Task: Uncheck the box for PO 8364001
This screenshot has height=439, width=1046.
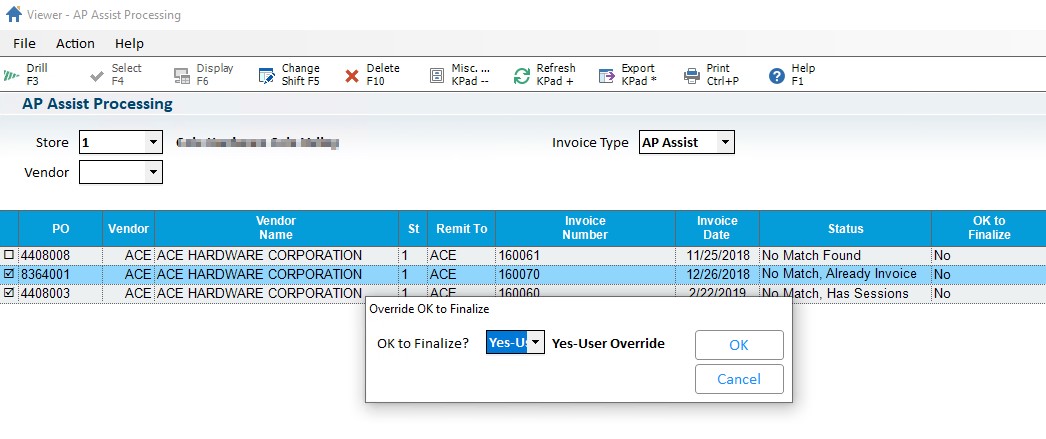Action: [9, 274]
